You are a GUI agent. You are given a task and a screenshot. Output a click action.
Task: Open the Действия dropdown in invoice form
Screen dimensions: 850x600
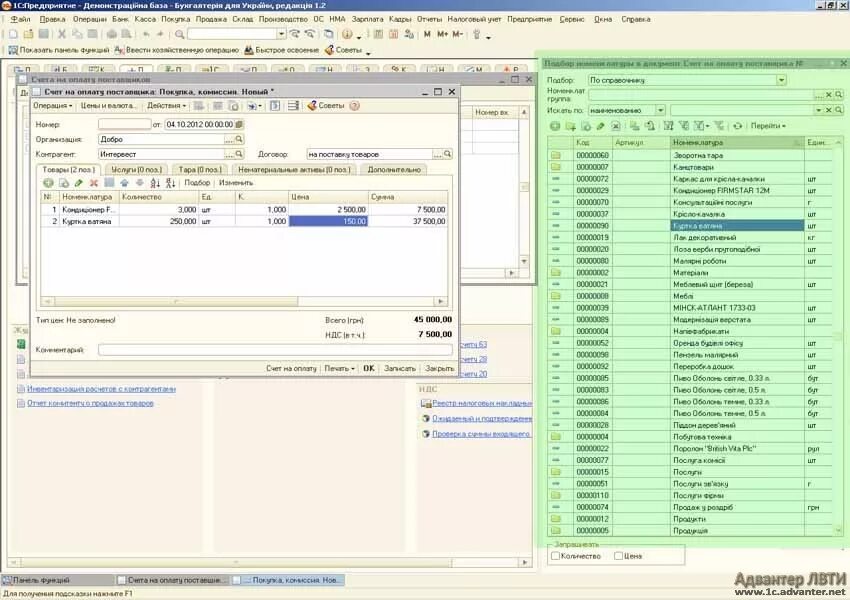[x=166, y=106]
